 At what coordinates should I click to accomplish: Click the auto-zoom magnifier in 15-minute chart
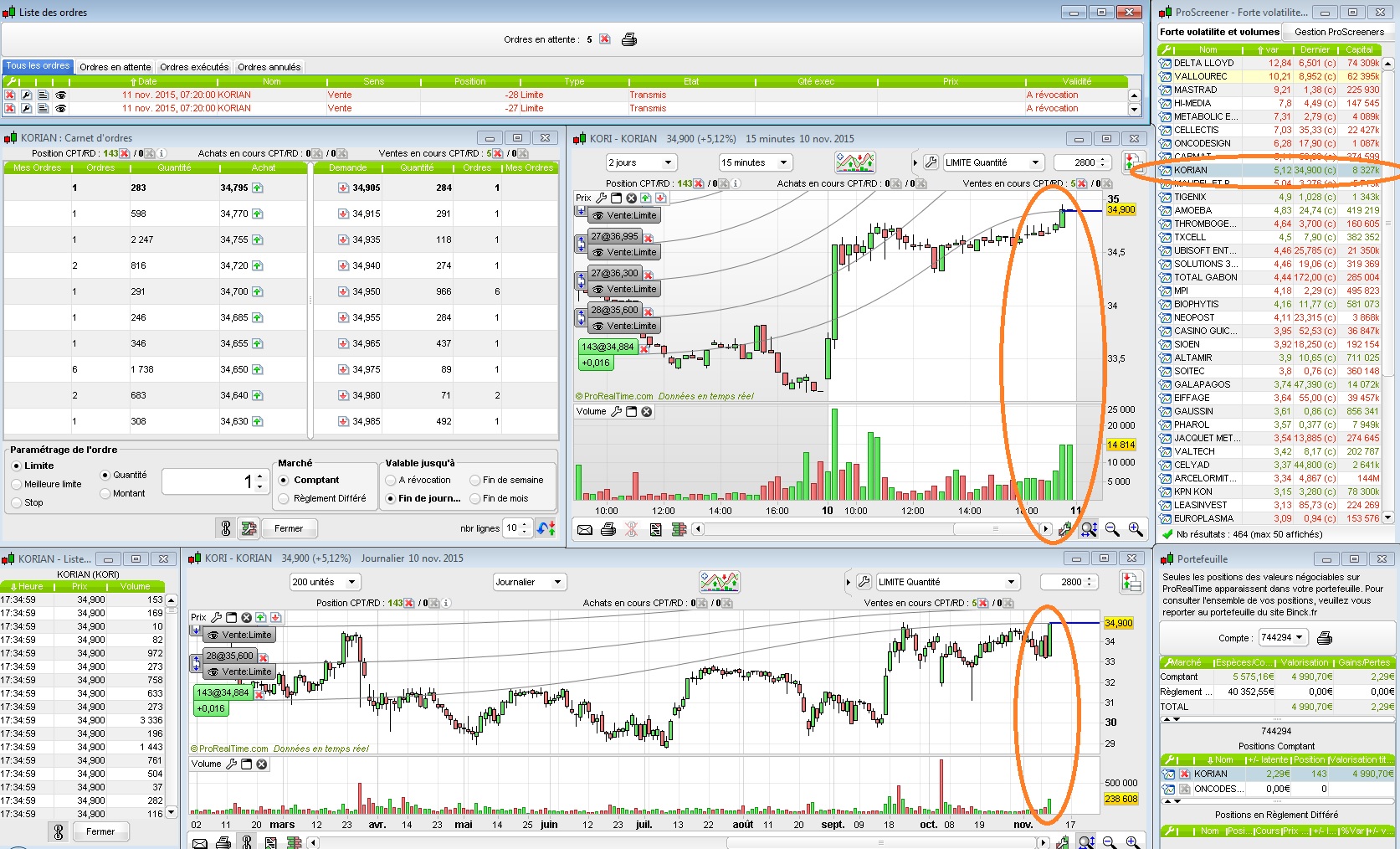click(1089, 529)
